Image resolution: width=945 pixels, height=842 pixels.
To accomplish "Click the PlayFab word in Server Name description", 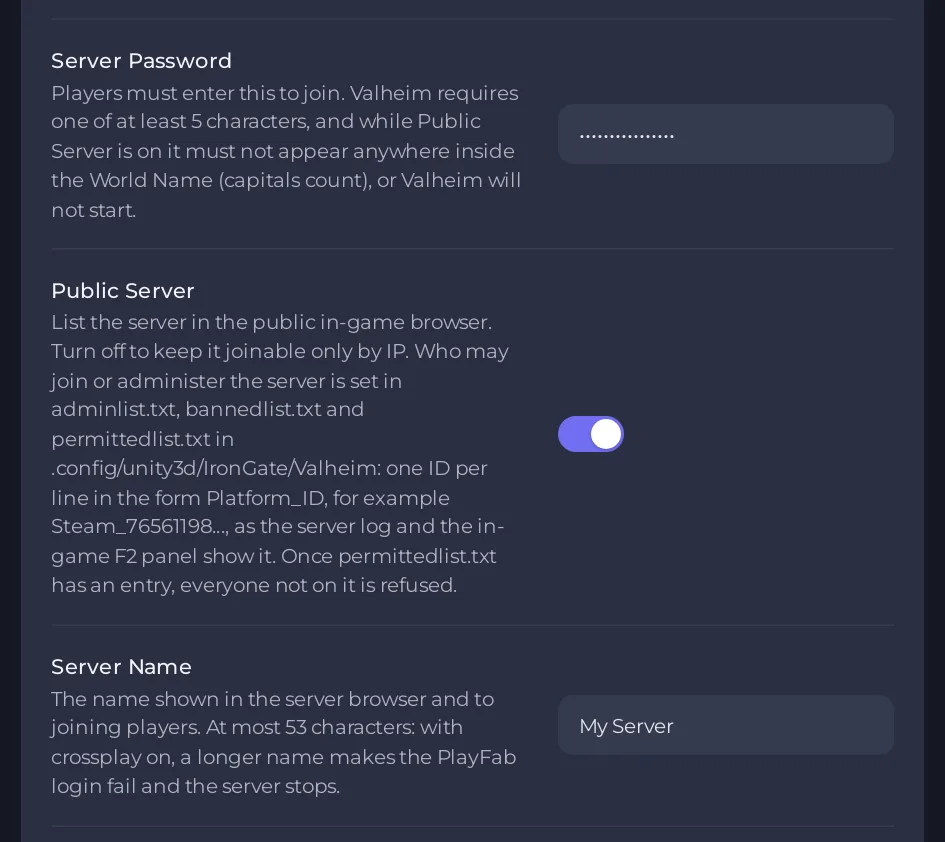I will point(476,757).
